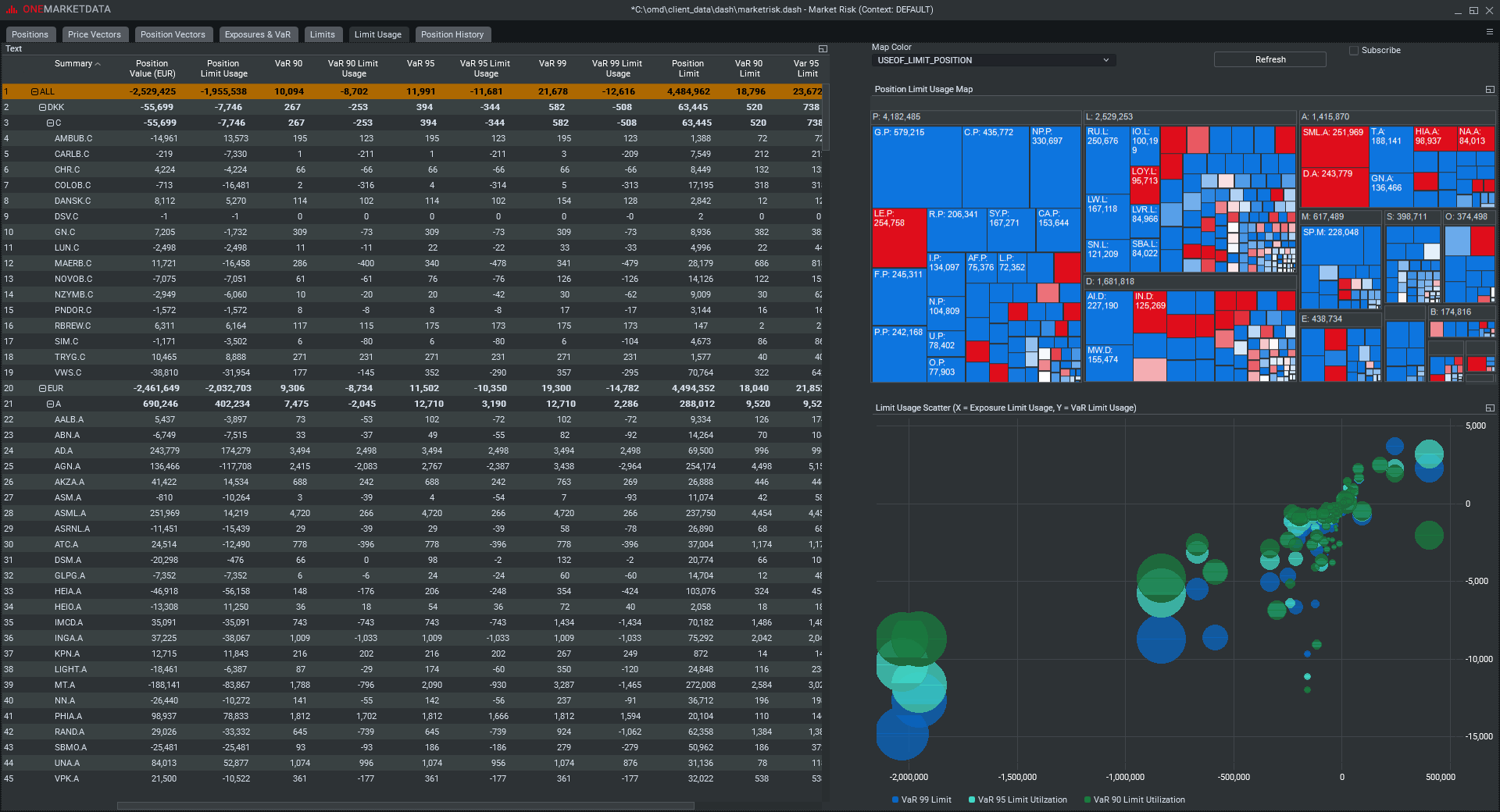The height and width of the screenshot is (812, 1500).
Task: Collapse the DKK group row
Action: click(x=42, y=108)
